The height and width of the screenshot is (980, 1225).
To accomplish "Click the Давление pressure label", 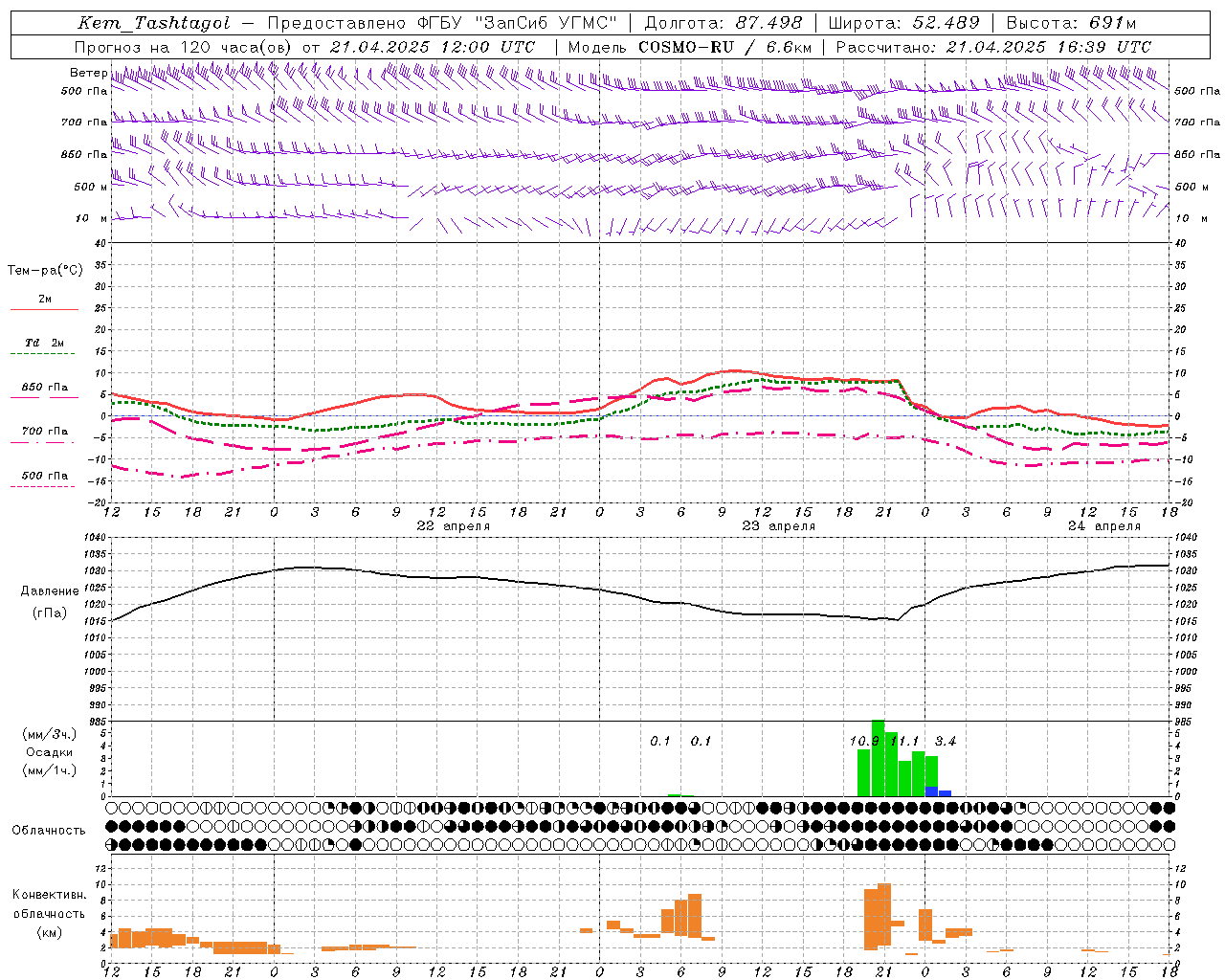I will [50, 591].
